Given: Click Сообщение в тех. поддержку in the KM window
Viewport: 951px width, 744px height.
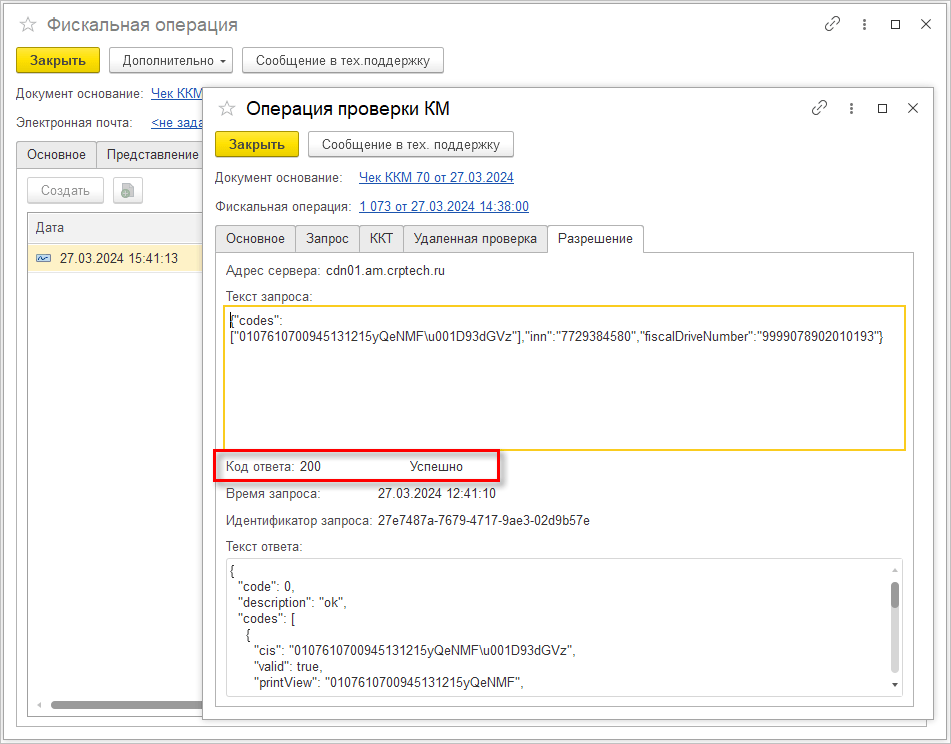Looking at the screenshot, I should click(x=411, y=144).
